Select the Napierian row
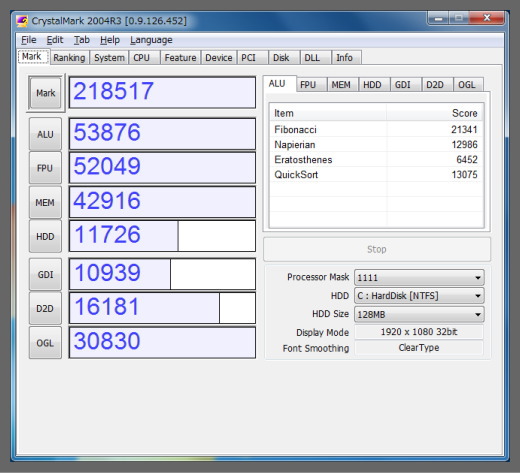Image resolution: width=520 pixels, height=473 pixels. click(376, 144)
